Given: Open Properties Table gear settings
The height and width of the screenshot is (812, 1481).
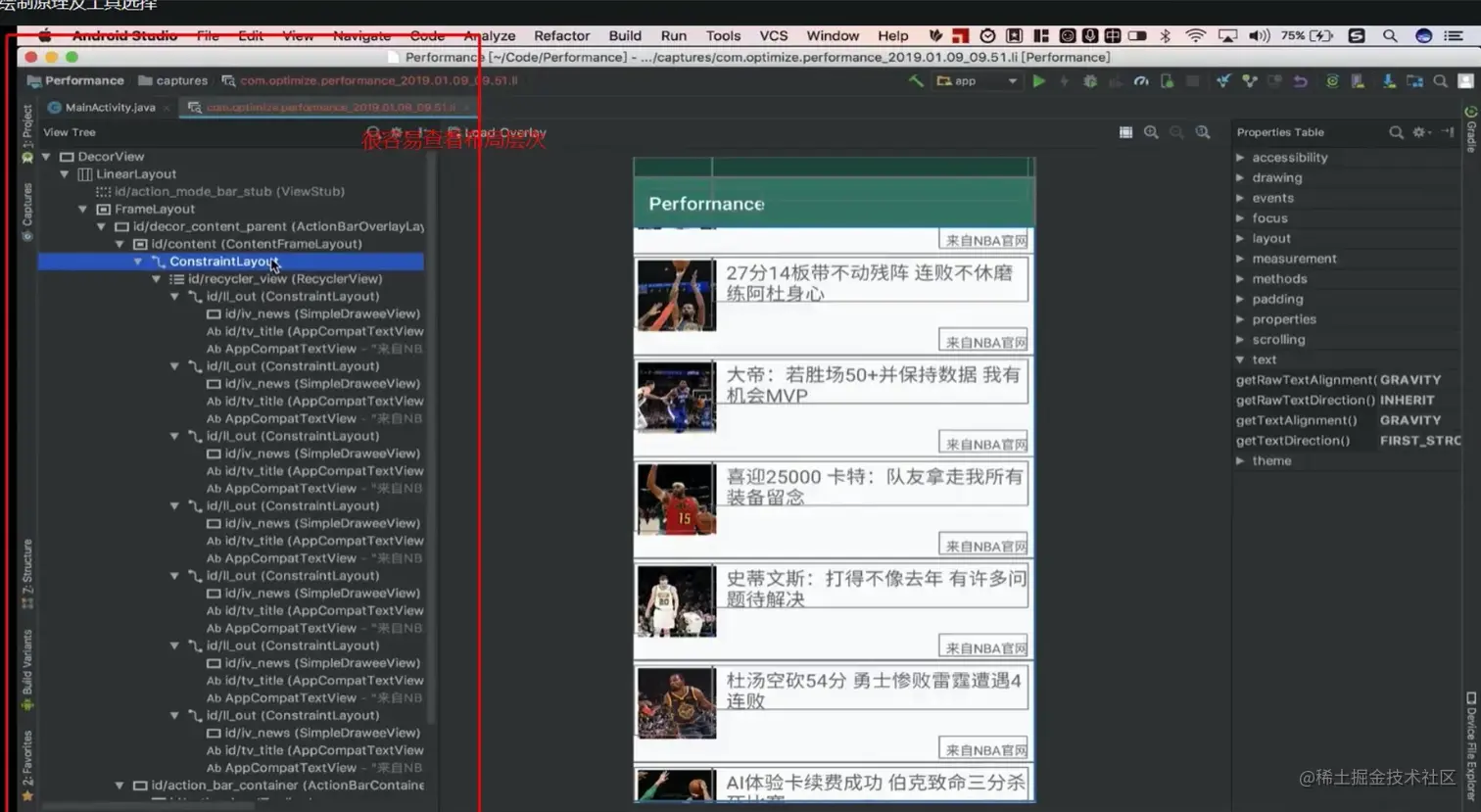Looking at the screenshot, I should [1420, 132].
